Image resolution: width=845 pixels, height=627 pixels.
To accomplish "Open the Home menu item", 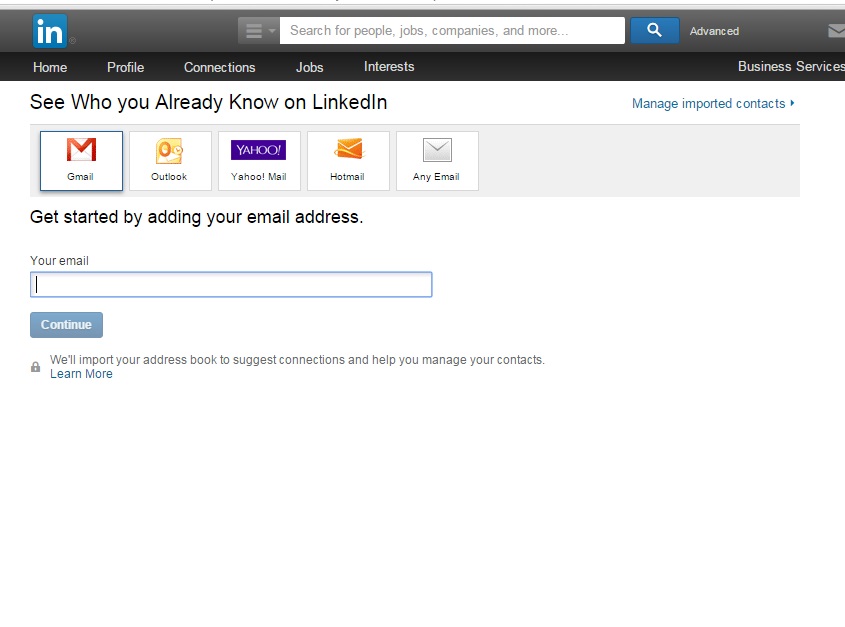I will [50, 67].
